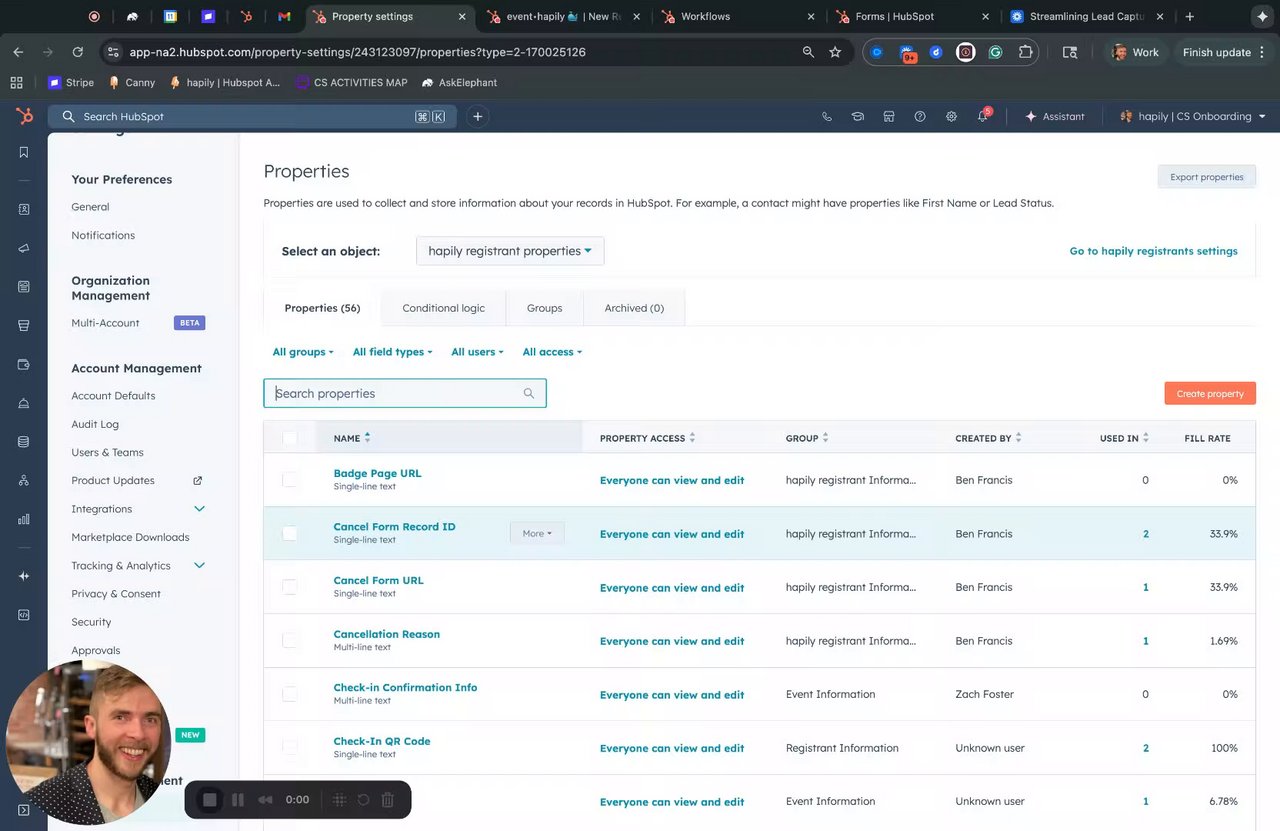Follow Go to hapily registrants settings link
This screenshot has width=1280, height=831.
click(1154, 251)
